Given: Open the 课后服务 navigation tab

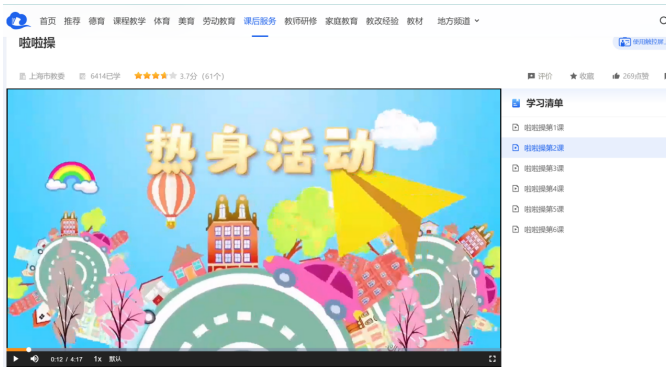Looking at the screenshot, I should click(x=260, y=21).
